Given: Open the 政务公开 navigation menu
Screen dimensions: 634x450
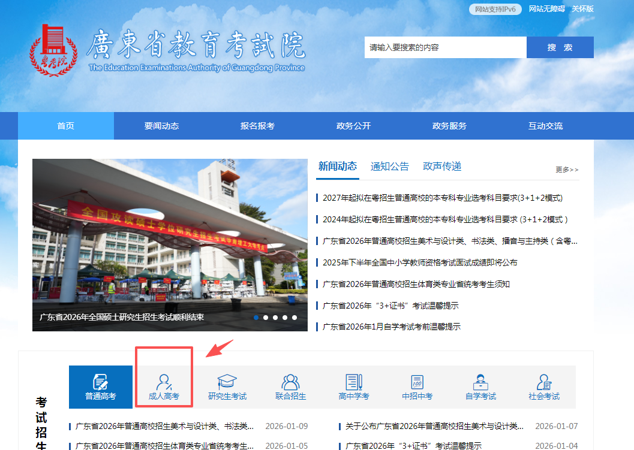Looking at the screenshot, I should pyautogui.click(x=353, y=126).
